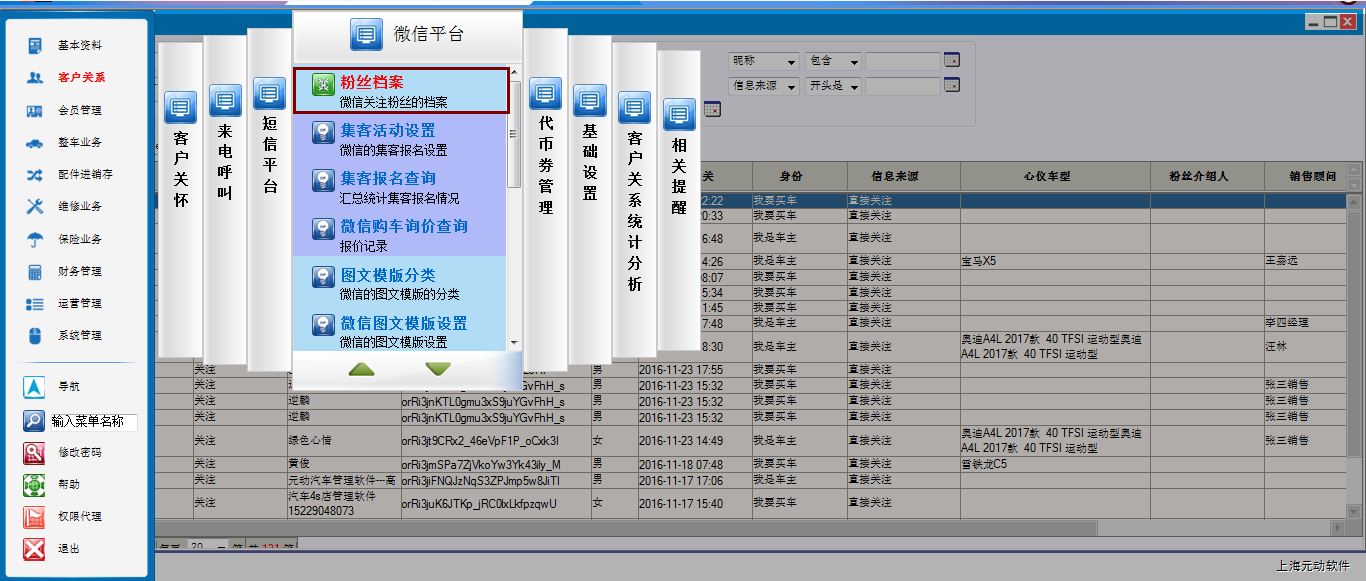Click green down arrow in menu panel
This screenshot has width=1366, height=581.
438,369
